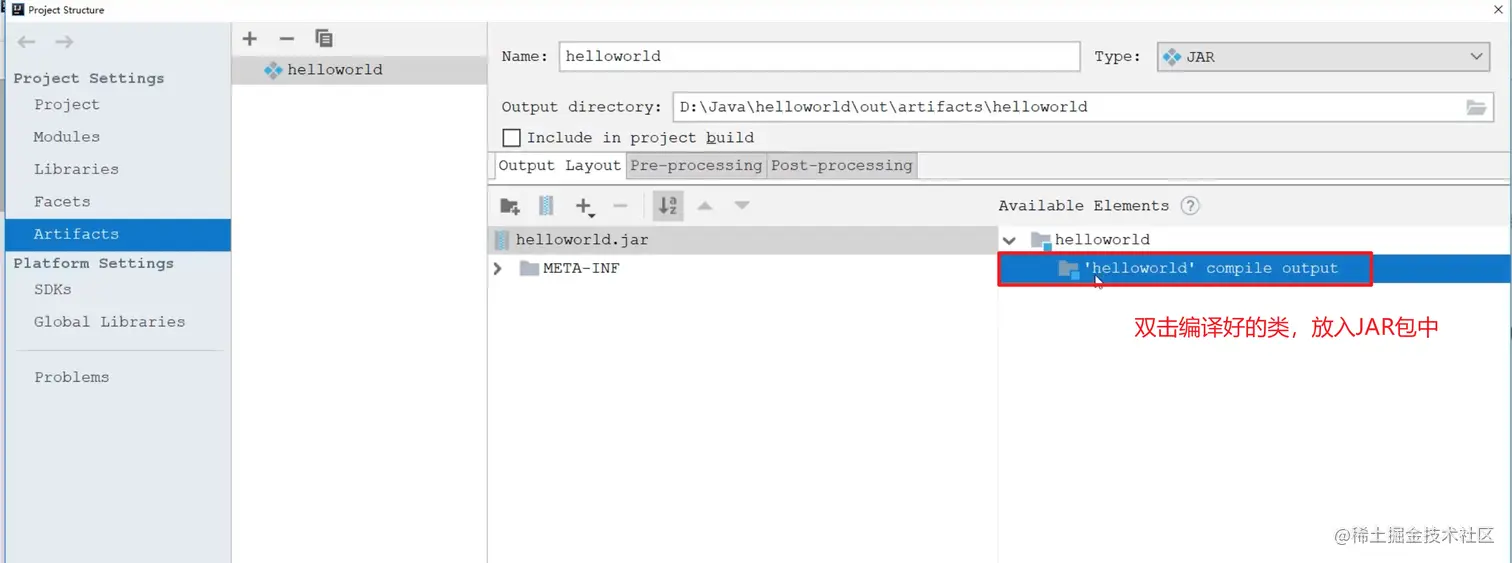
Task: Copy the selected artifact icon
Action: click(323, 38)
